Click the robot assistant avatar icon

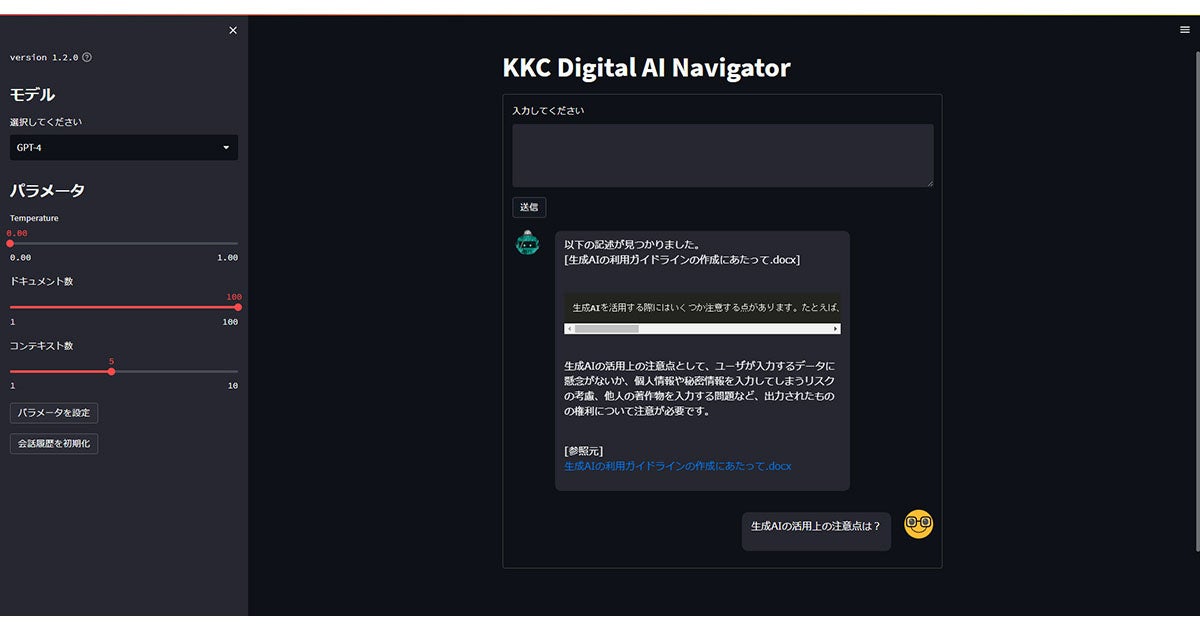(x=527, y=242)
